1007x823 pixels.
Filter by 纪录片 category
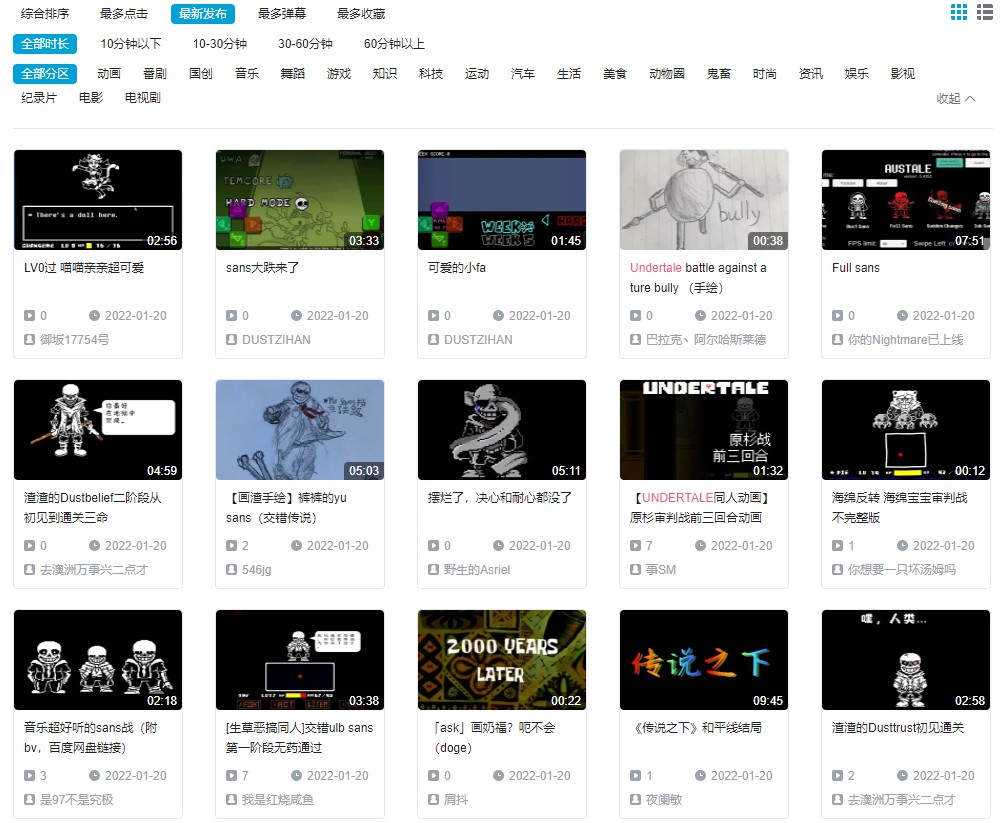[x=39, y=98]
